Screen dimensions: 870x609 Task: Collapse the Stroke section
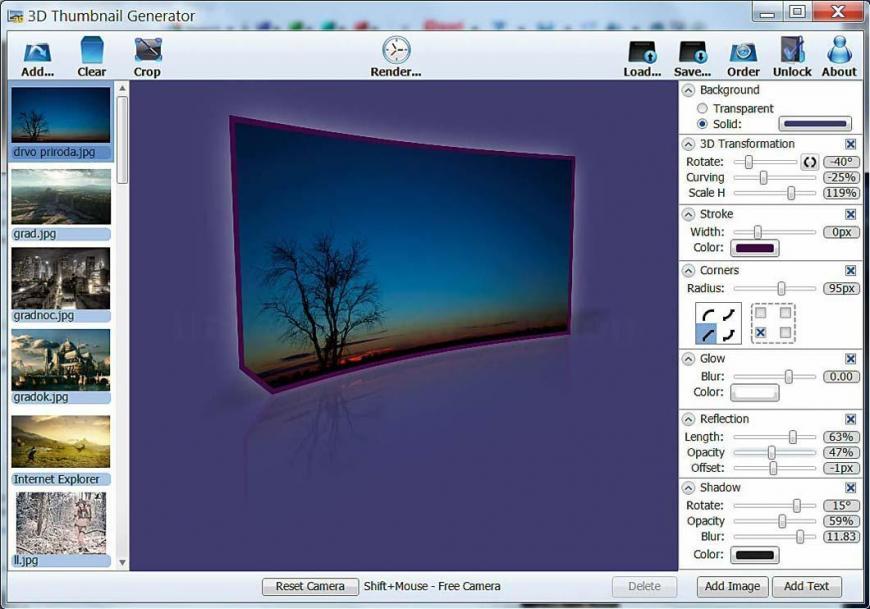pos(689,214)
